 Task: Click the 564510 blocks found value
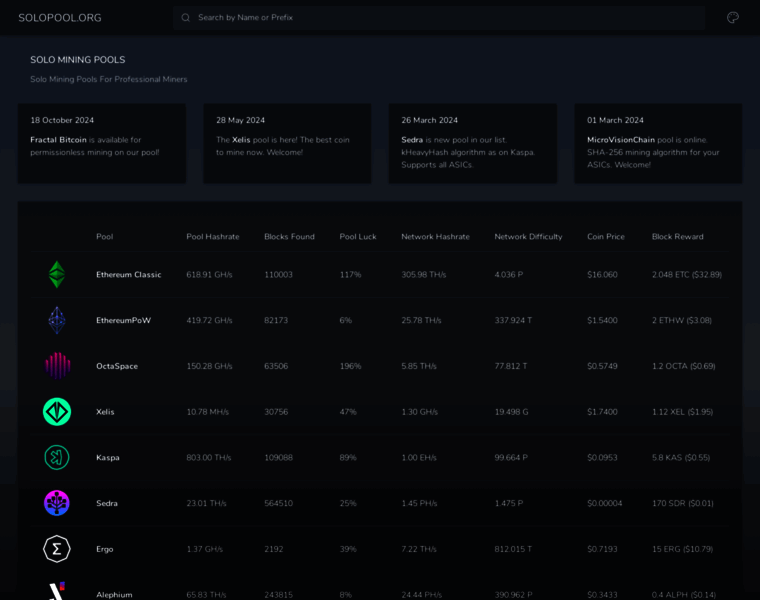click(278, 503)
